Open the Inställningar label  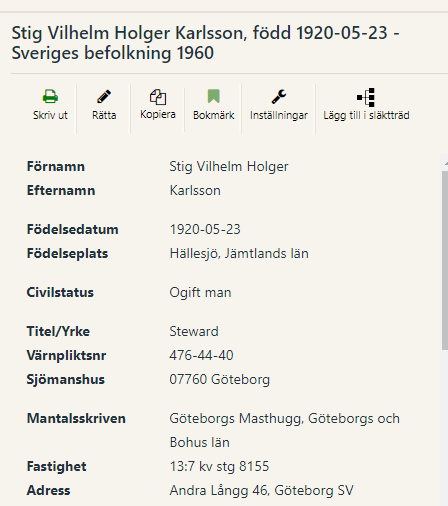point(279,115)
